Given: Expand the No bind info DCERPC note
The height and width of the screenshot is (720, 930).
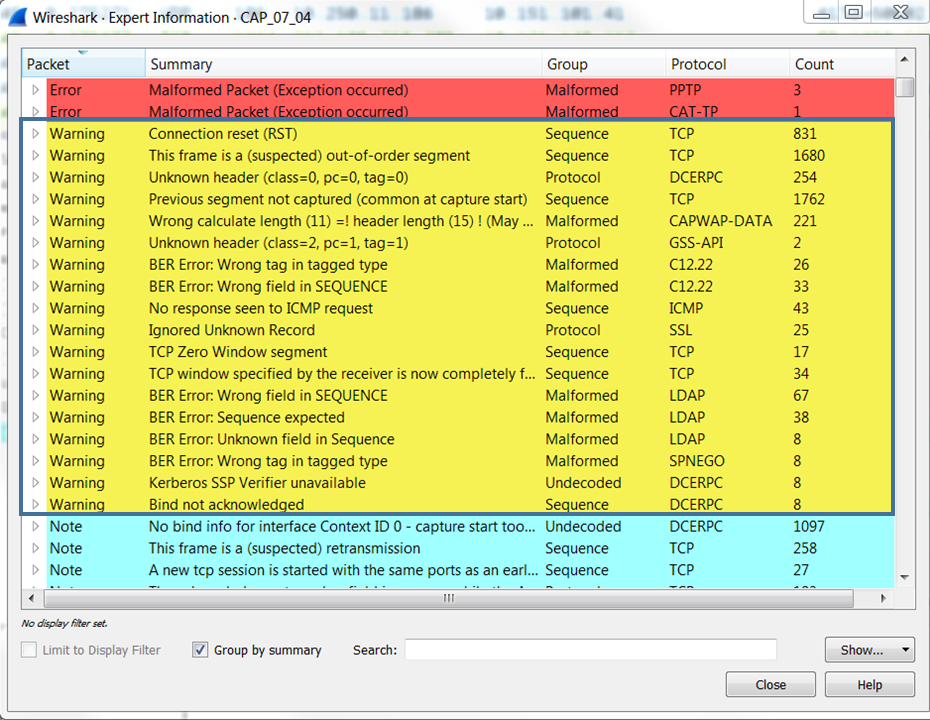Looking at the screenshot, I should pyautogui.click(x=36, y=527).
